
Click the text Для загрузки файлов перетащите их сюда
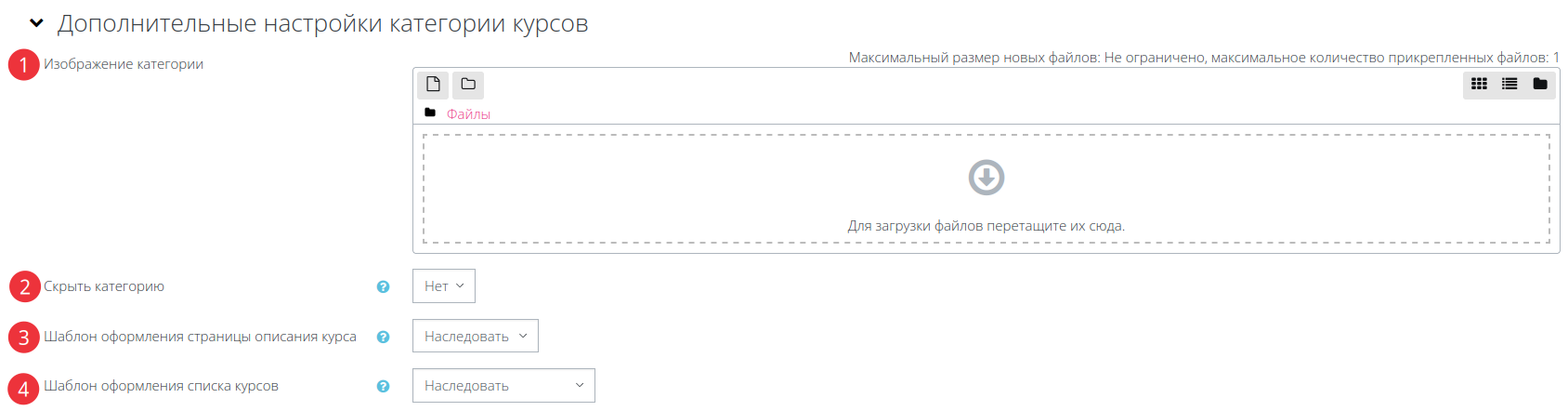[x=987, y=225]
